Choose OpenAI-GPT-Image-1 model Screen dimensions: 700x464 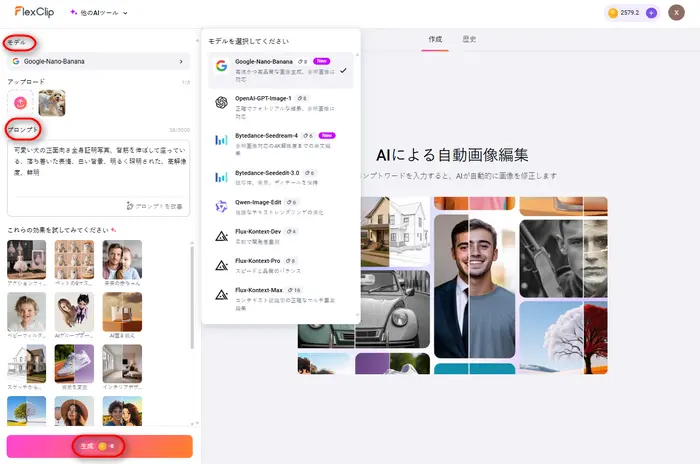(x=280, y=107)
